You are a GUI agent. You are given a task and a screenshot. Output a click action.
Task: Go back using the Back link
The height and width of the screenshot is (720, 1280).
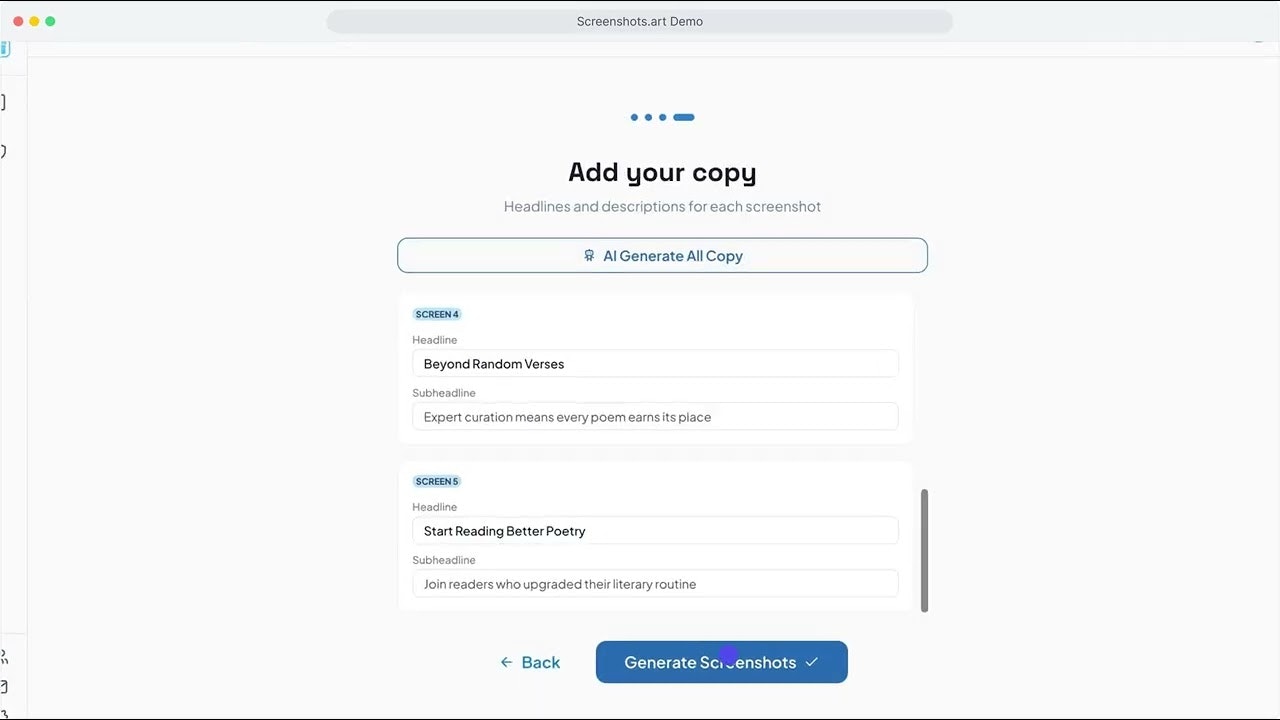pyautogui.click(x=530, y=662)
